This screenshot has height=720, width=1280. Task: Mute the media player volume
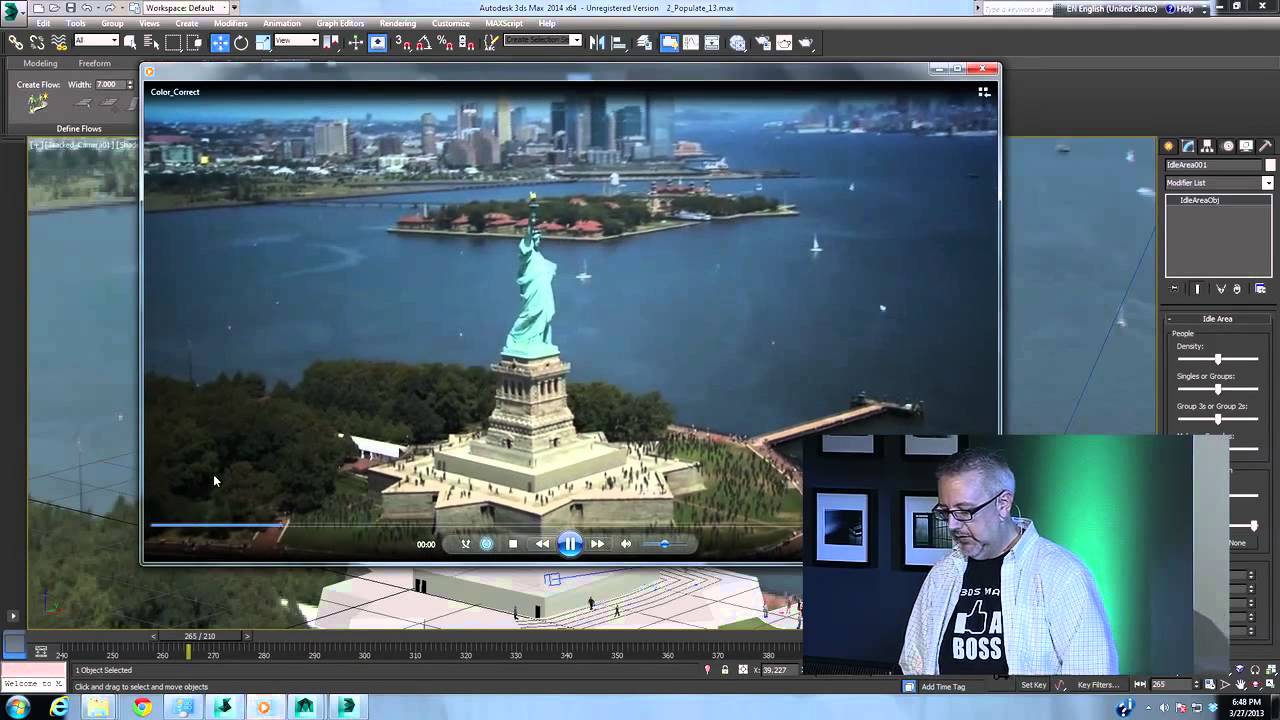[x=626, y=544]
